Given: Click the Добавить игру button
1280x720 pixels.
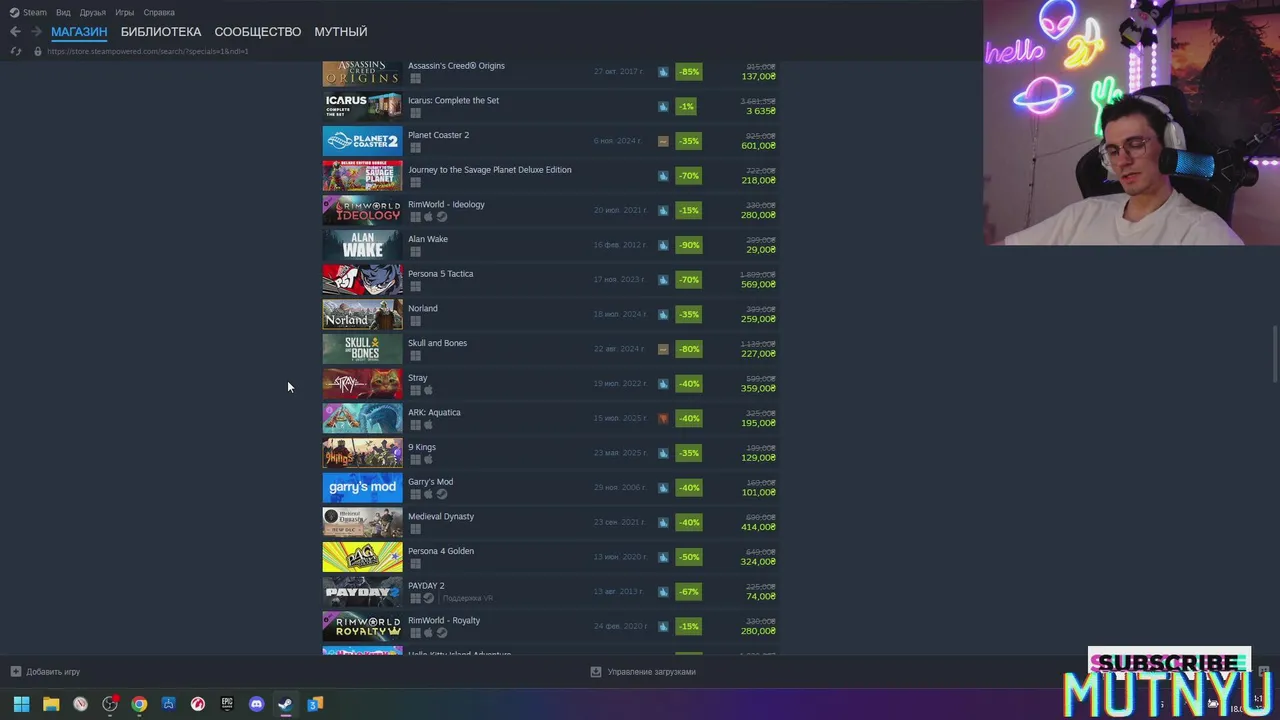Looking at the screenshot, I should 45,672.
